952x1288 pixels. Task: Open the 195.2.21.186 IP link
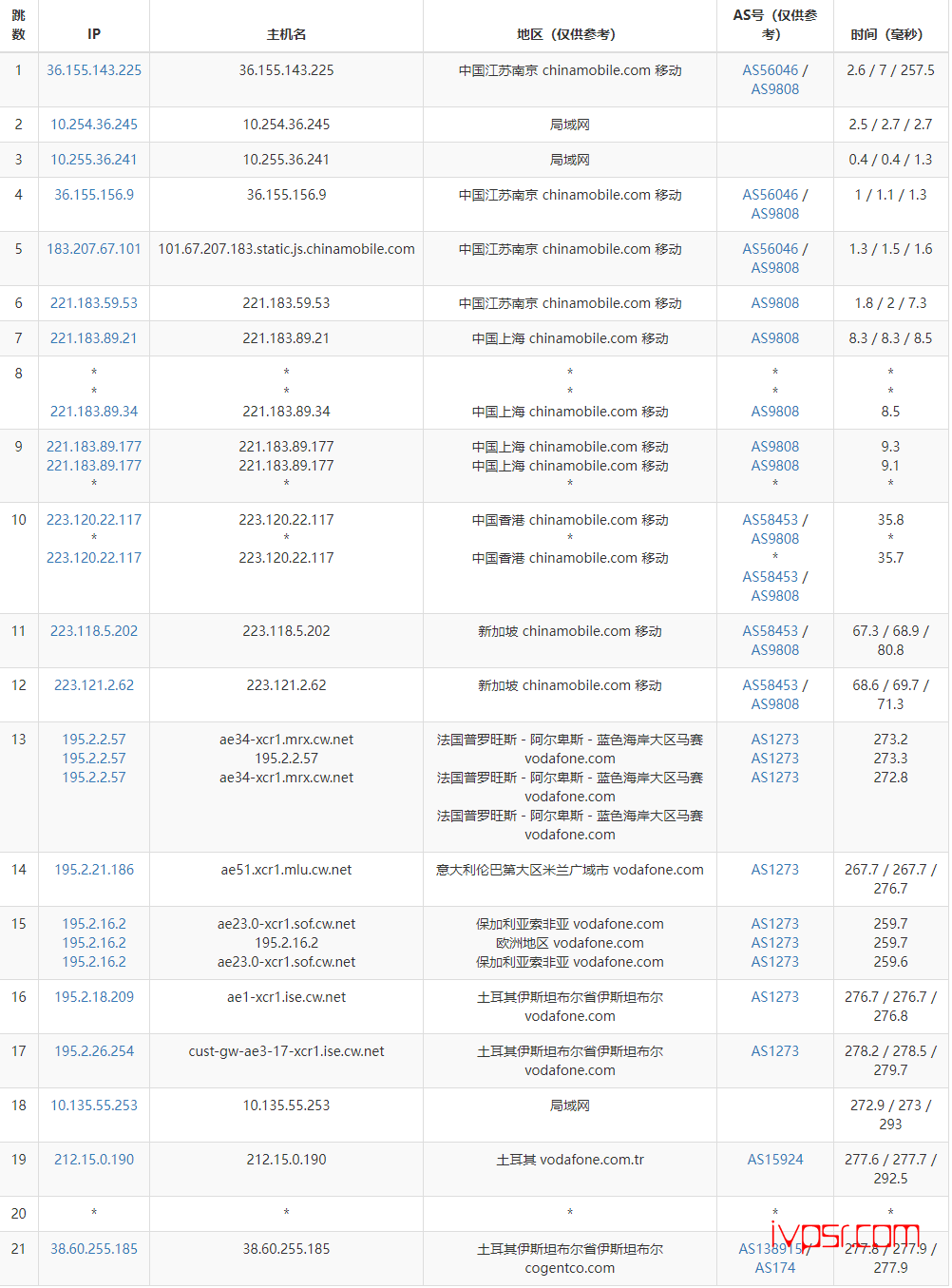coord(94,870)
